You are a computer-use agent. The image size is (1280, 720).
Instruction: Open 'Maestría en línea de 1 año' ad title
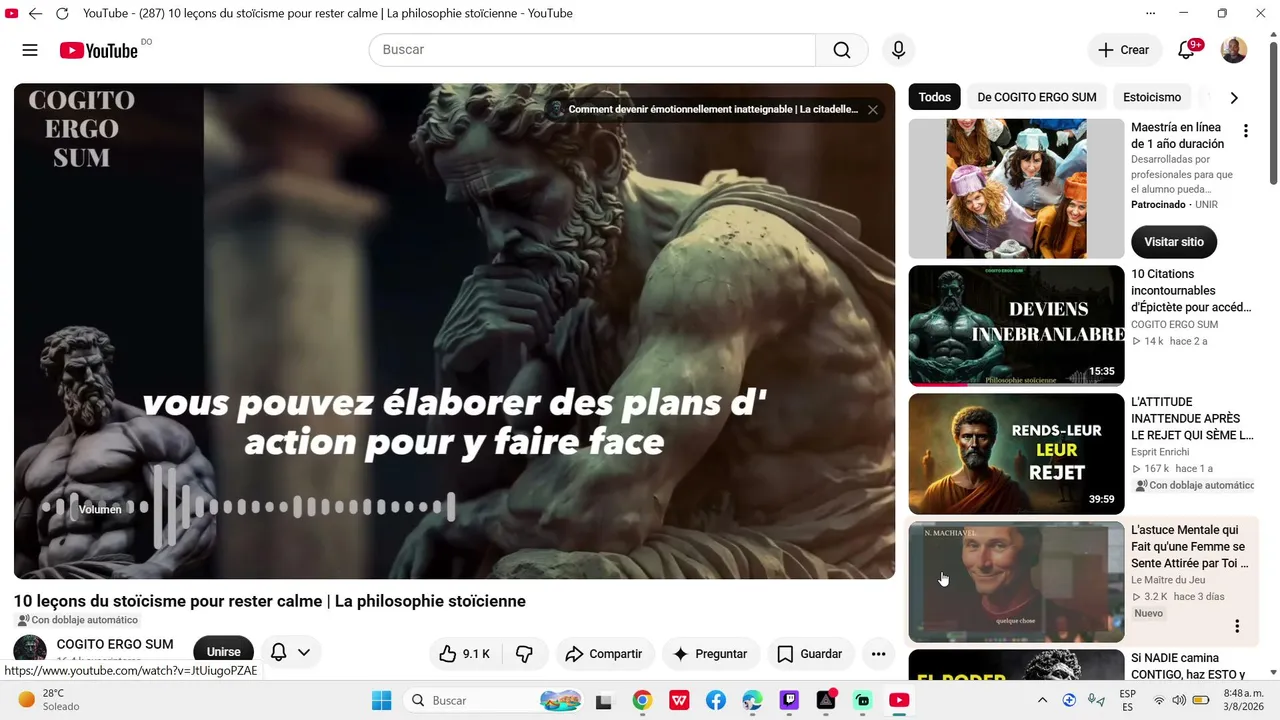point(1178,135)
